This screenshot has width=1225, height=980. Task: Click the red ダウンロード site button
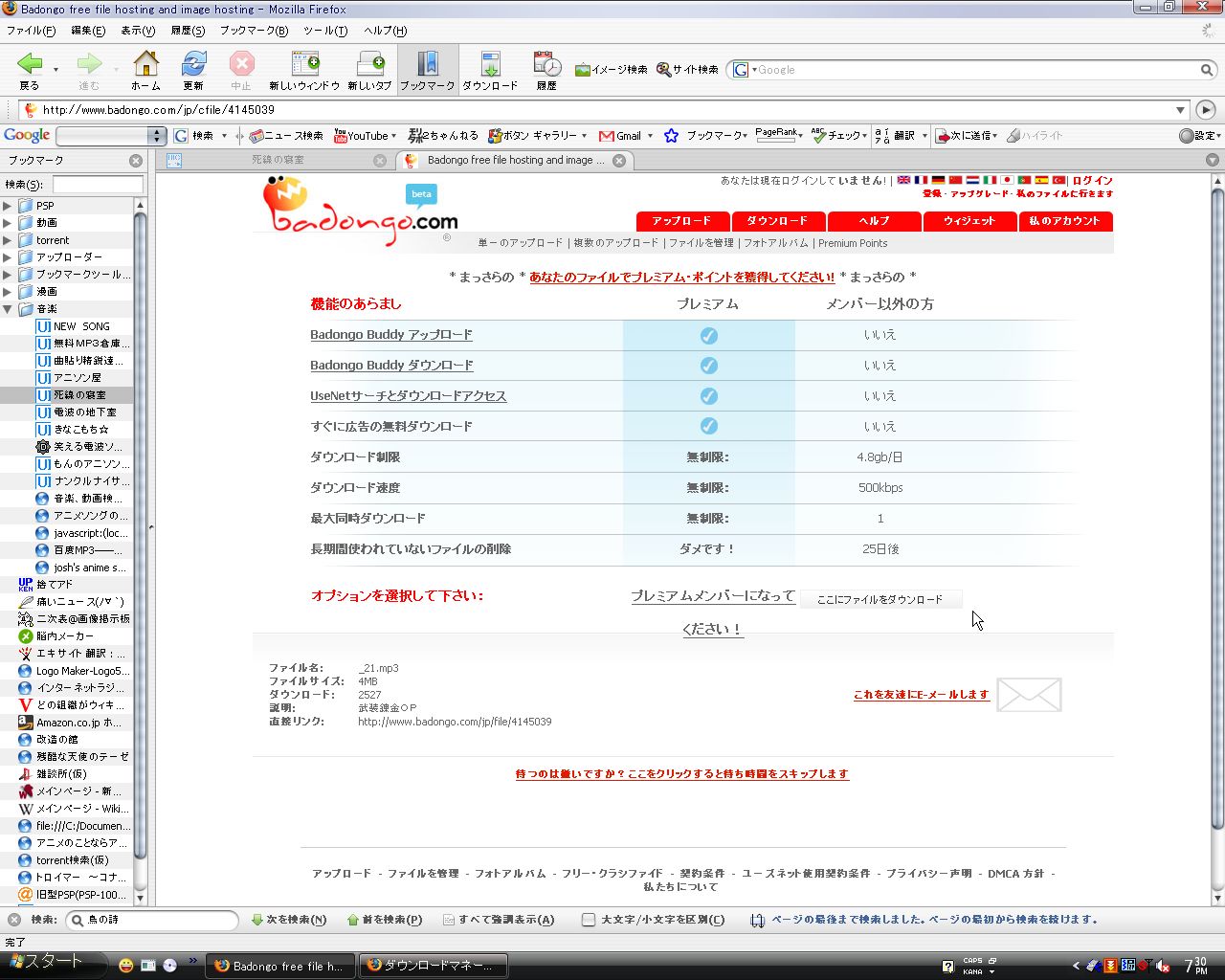click(777, 221)
